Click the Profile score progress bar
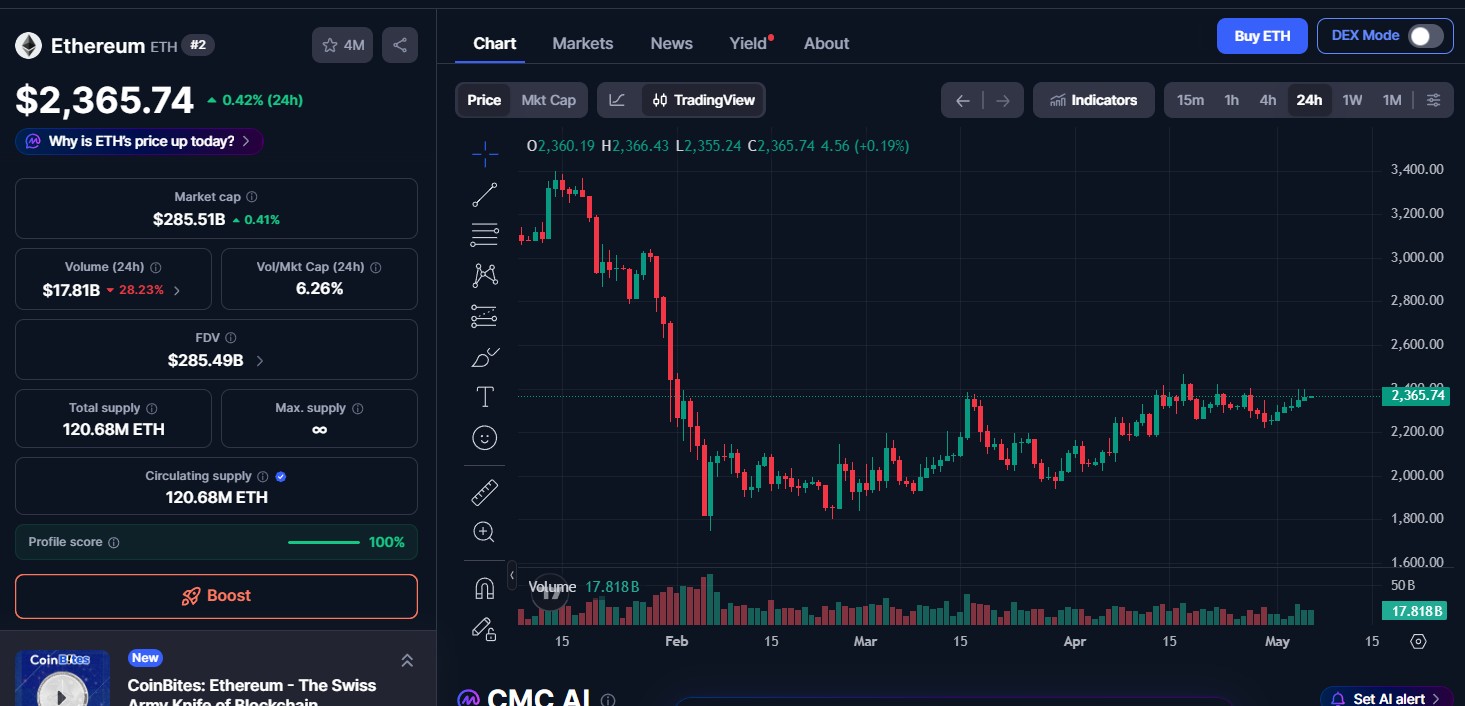The width and height of the screenshot is (1465, 706). [x=324, y=542]
